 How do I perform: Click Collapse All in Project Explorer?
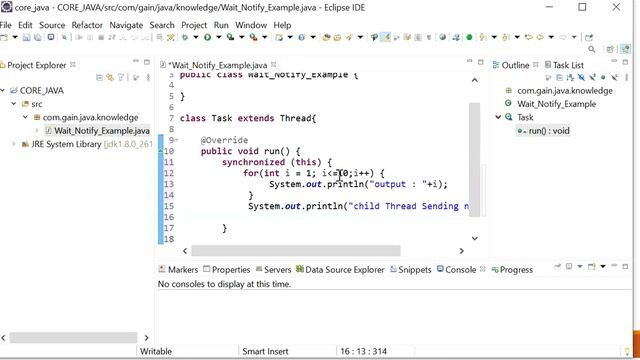click(99, 77)
